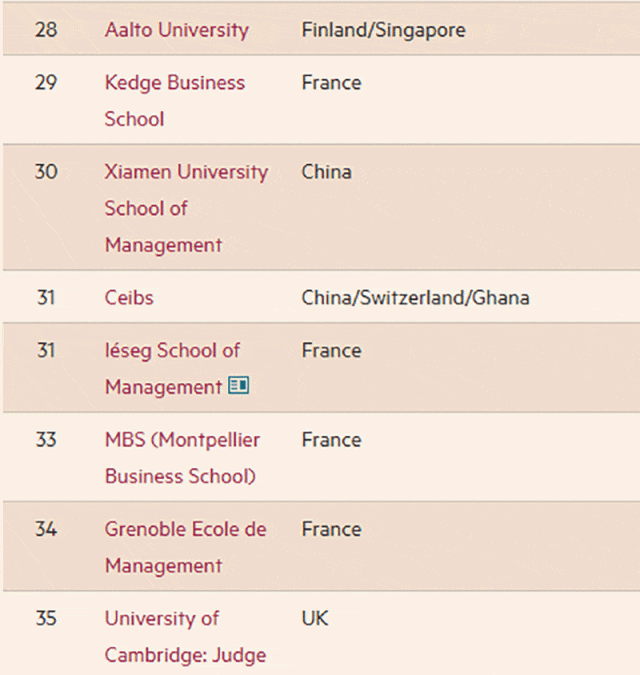Click France in the Montpellier row

coord(331,440)
